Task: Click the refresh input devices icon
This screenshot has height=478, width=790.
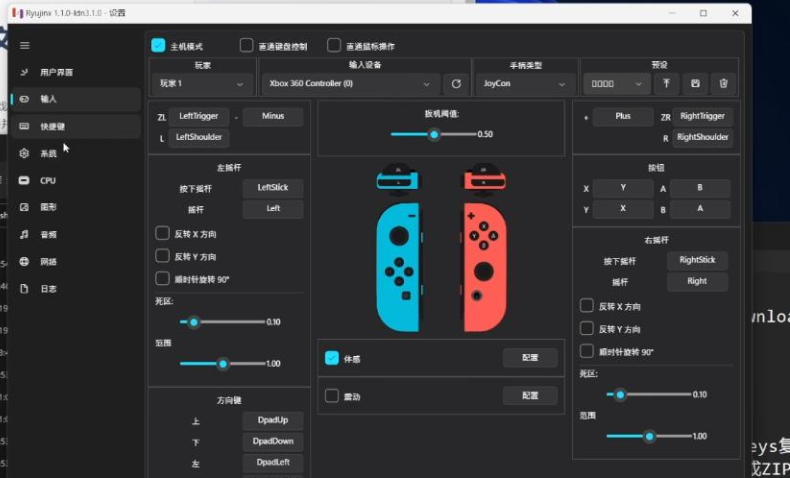Action: coord(456,84)
